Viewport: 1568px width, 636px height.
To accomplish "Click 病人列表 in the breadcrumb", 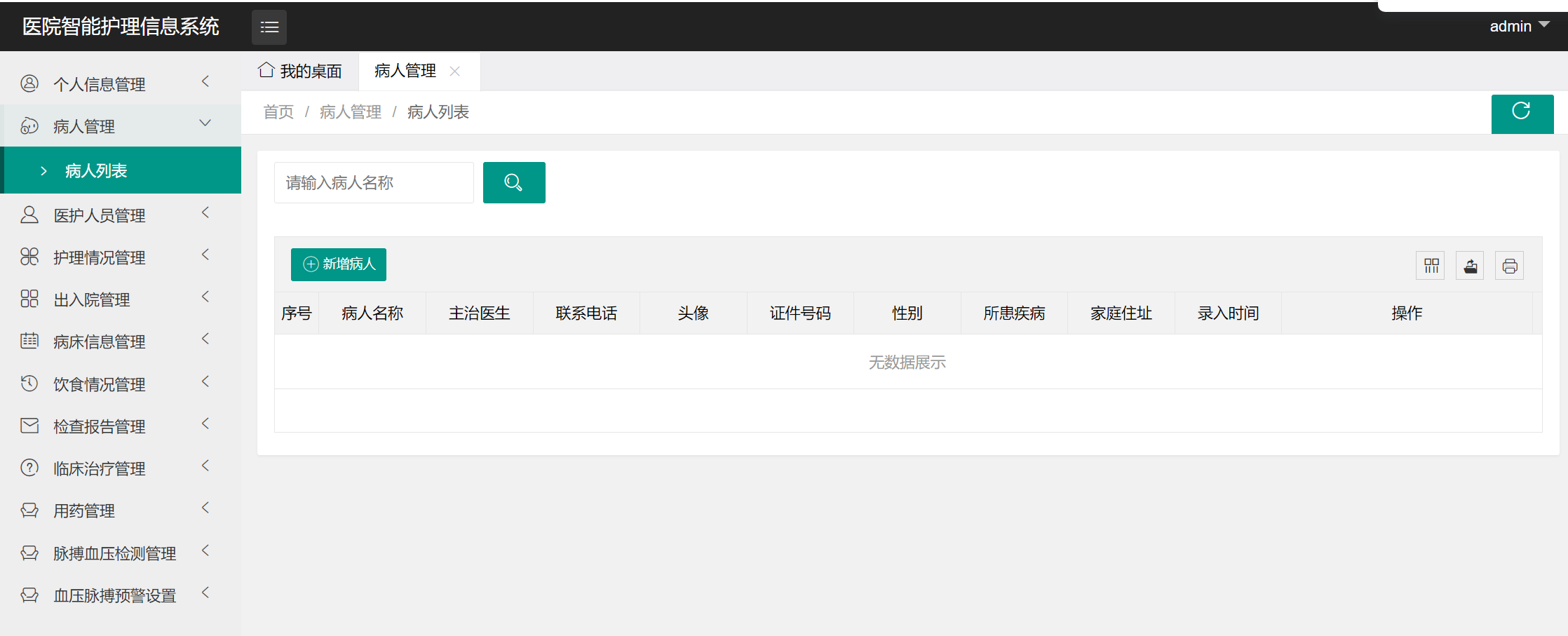I will point(438,112).
